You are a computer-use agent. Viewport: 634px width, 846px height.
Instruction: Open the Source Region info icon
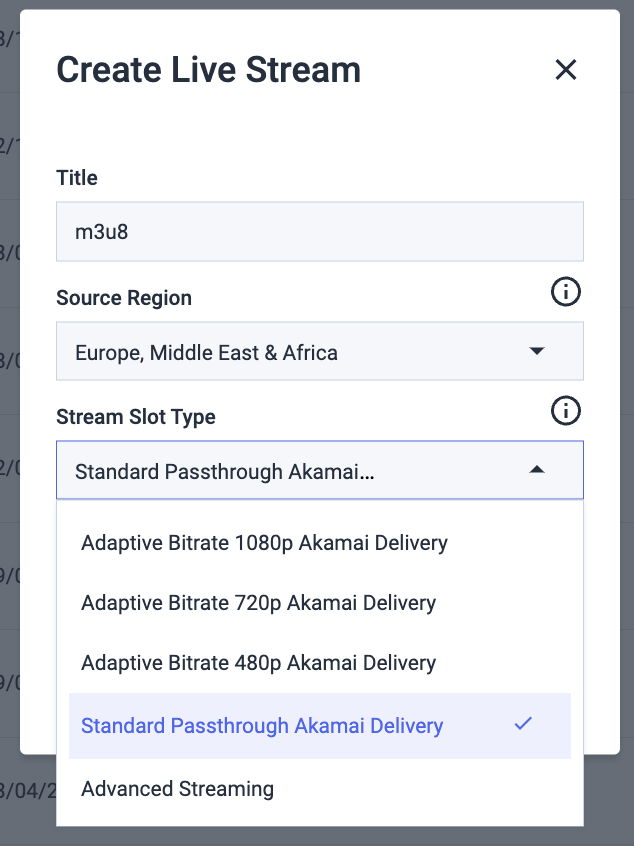565,292
